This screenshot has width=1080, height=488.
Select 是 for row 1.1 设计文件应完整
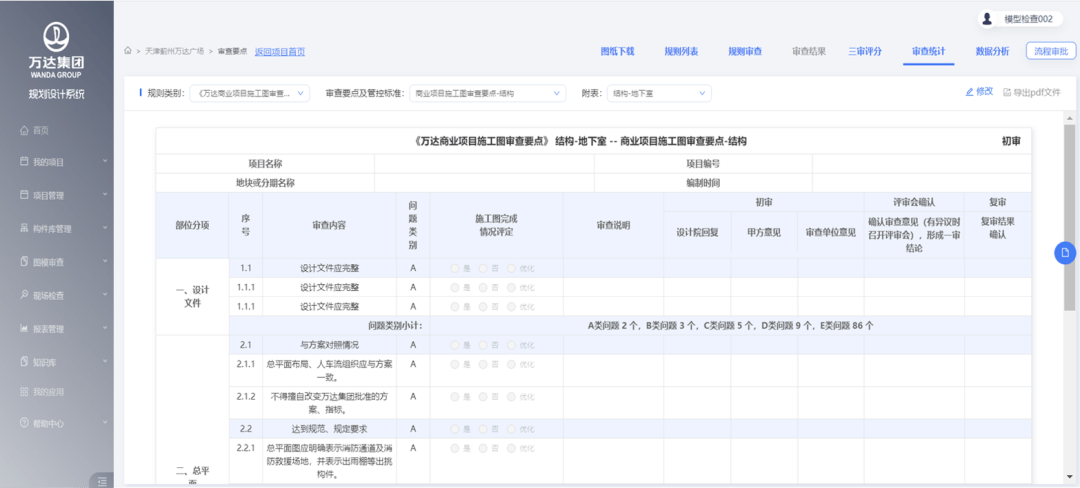pos(455,268)
